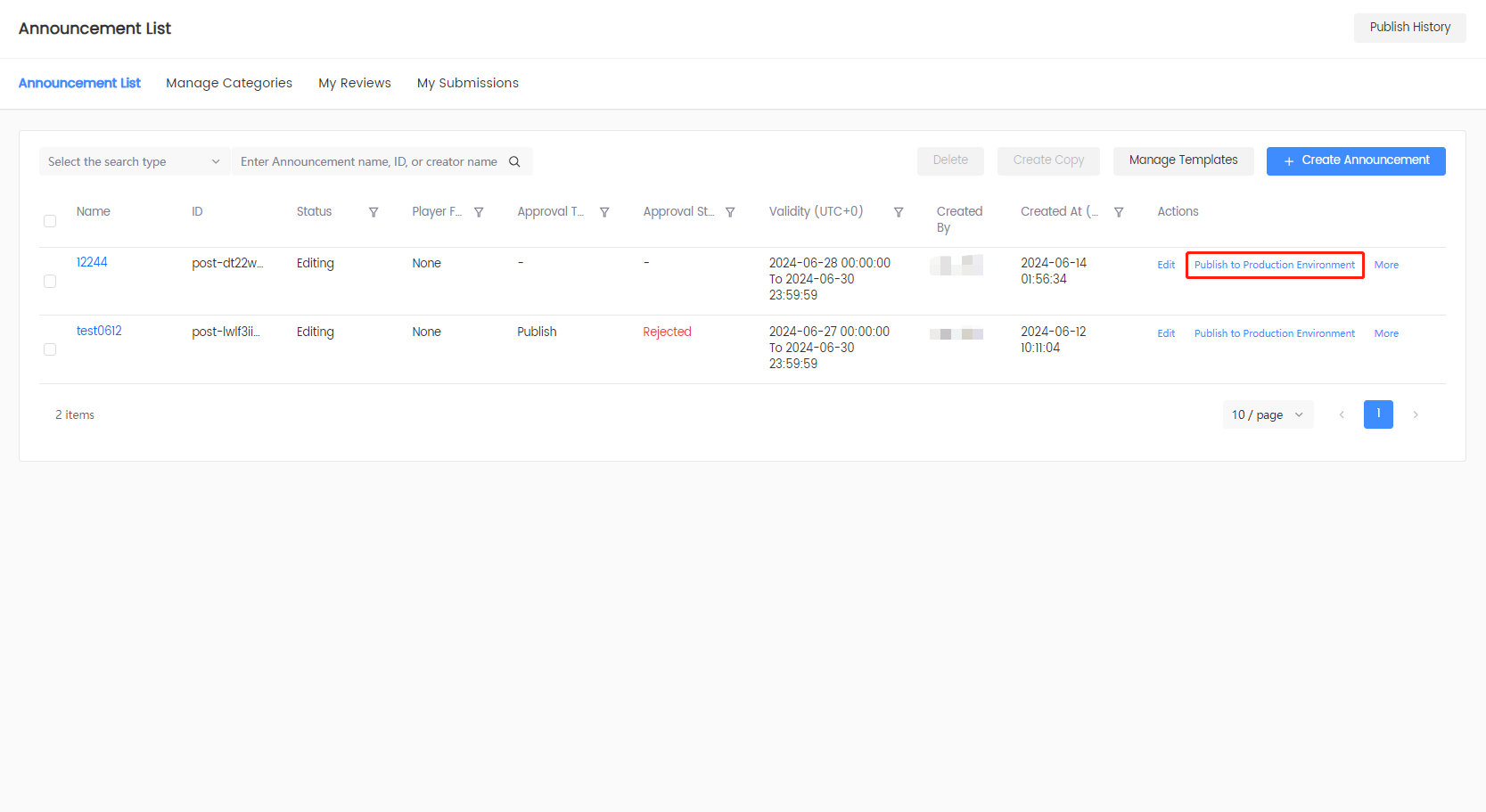Select the checkbox for announcement 12244
Screen dimensions: 1486x812
(x=50, y=281)
